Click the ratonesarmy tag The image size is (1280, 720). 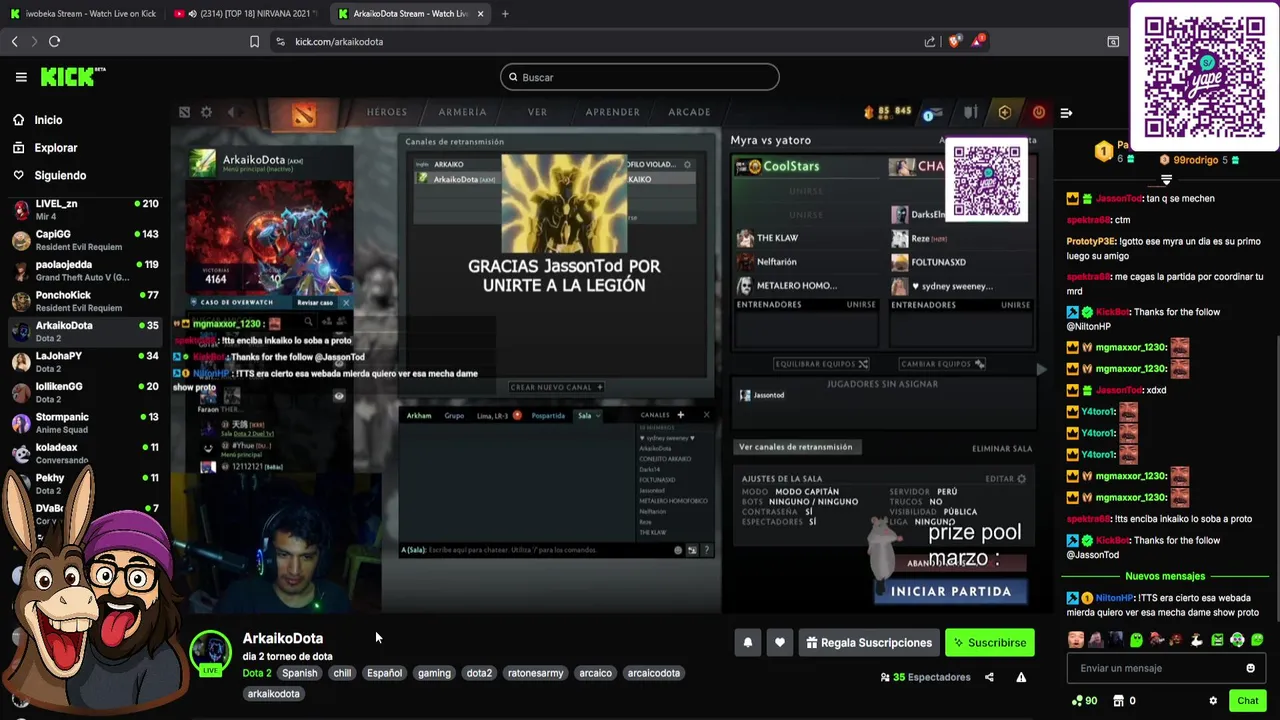click(536, 673)
